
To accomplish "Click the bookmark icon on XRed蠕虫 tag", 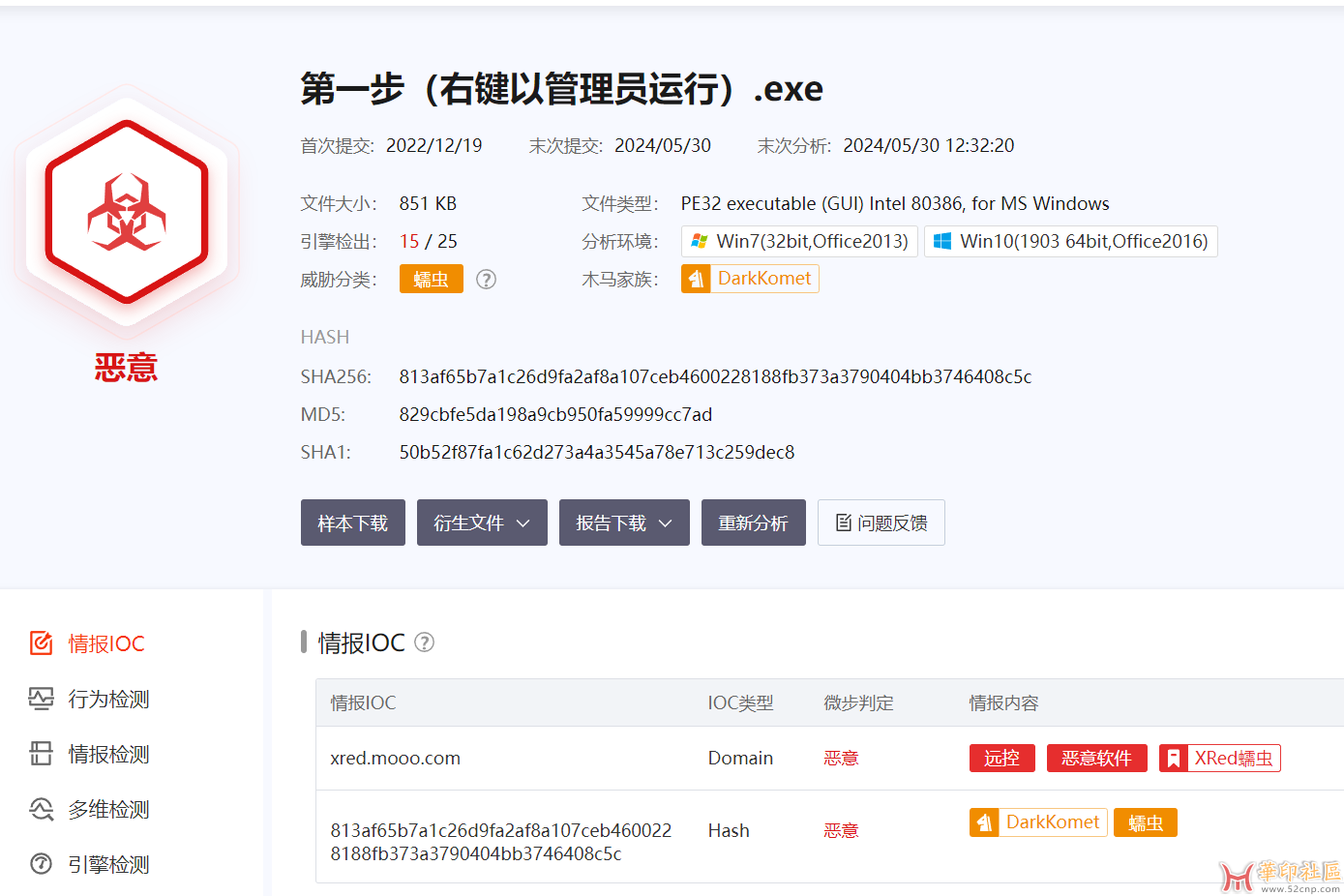I will tap(1173, 759).
